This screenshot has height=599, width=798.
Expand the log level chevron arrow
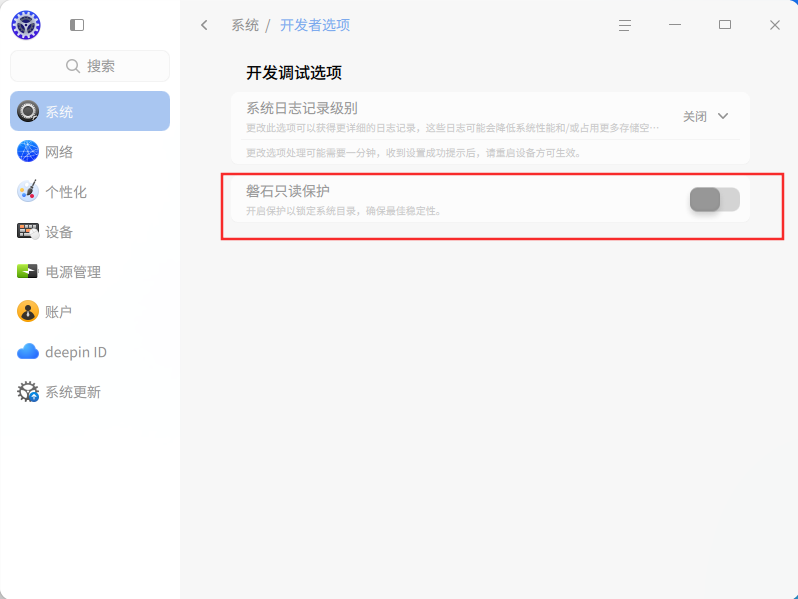click(723, 116)
